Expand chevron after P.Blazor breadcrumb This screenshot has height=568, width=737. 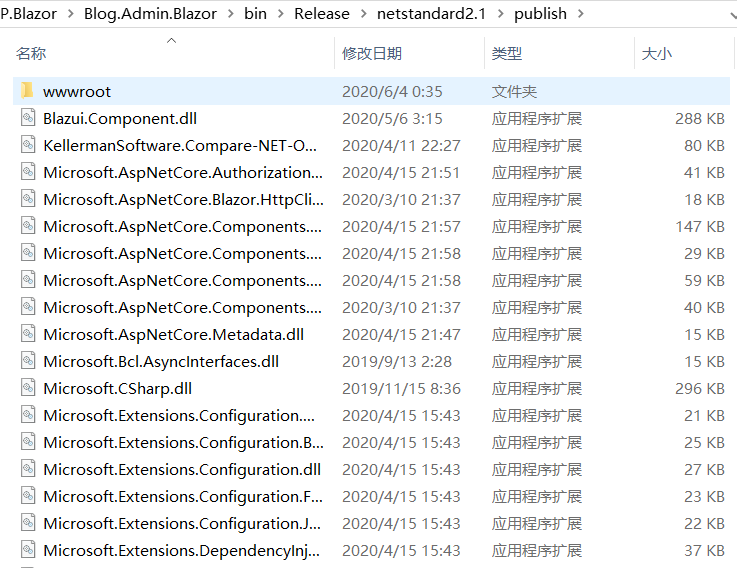71,14
